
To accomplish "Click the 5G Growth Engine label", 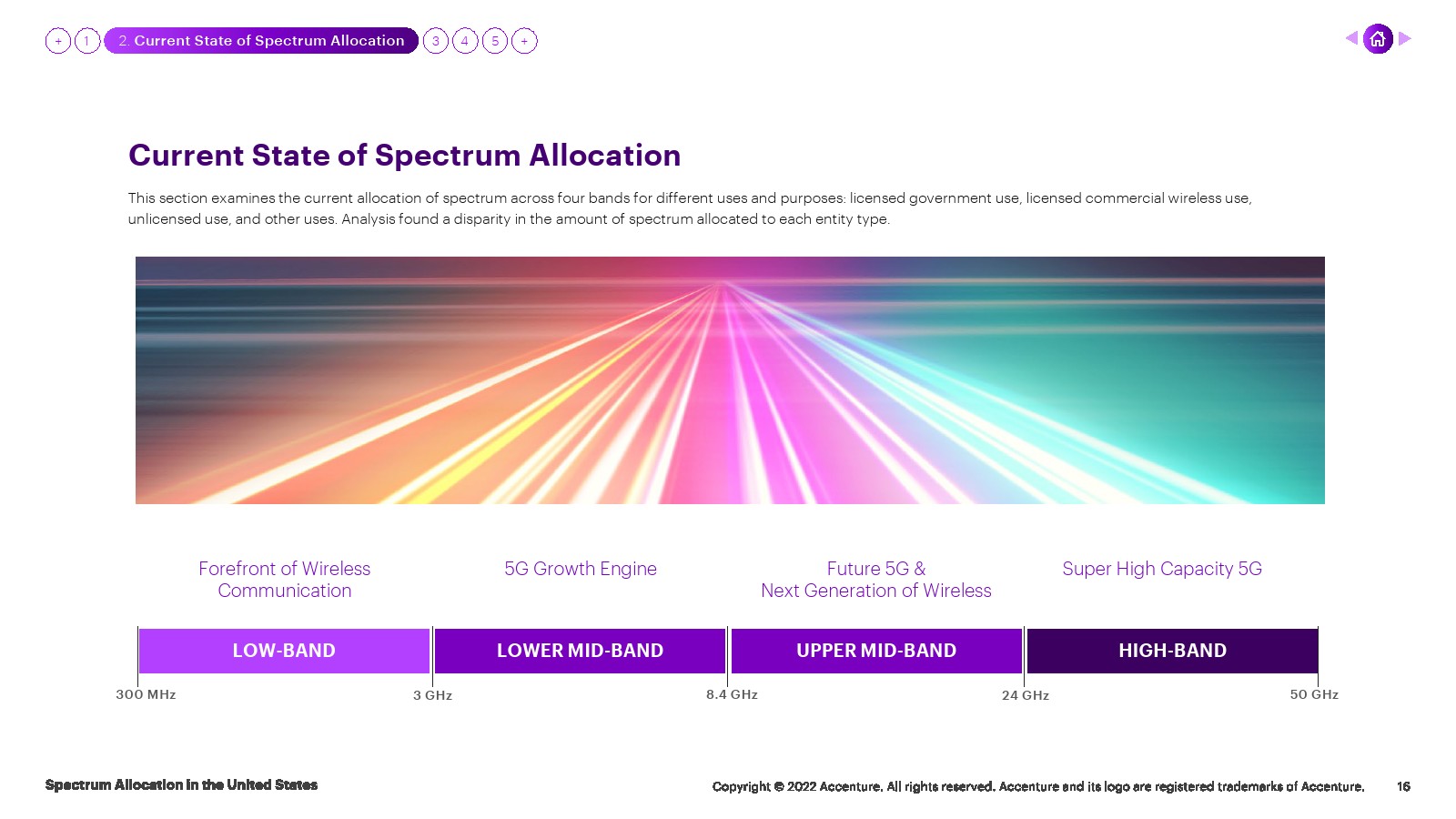I will tap(581, 569).
